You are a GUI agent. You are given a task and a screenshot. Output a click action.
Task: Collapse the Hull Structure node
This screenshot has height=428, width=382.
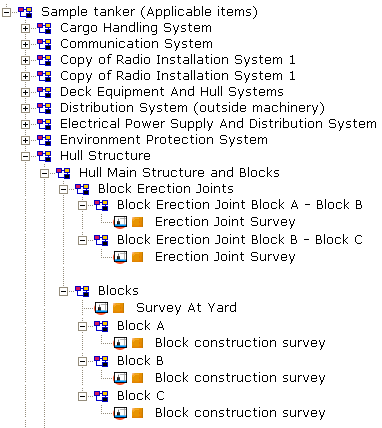25,156
